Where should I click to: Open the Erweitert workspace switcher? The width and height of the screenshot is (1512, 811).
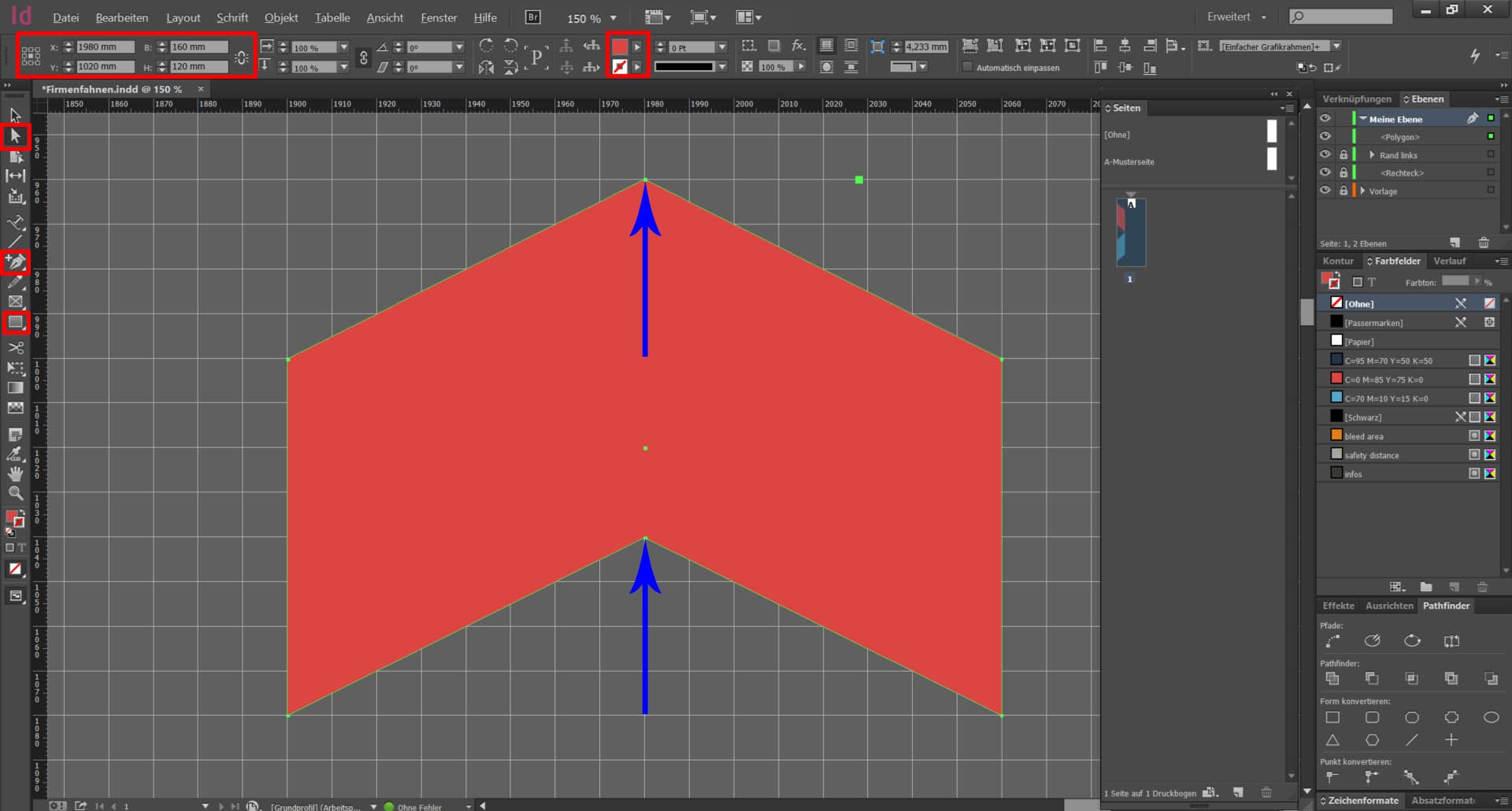tap(1236, 17)
